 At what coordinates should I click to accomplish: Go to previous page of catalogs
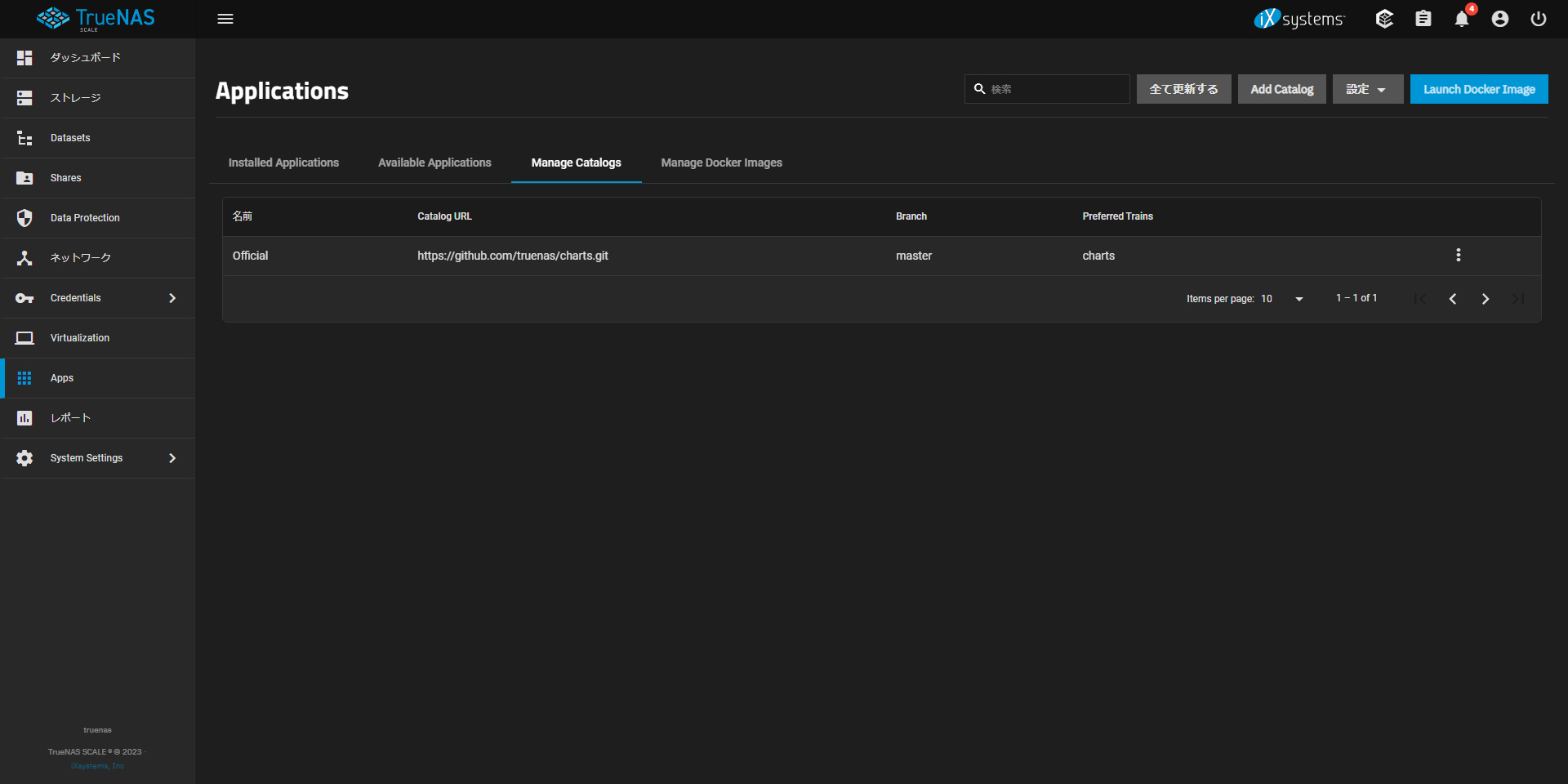[x=1452, y=299]
